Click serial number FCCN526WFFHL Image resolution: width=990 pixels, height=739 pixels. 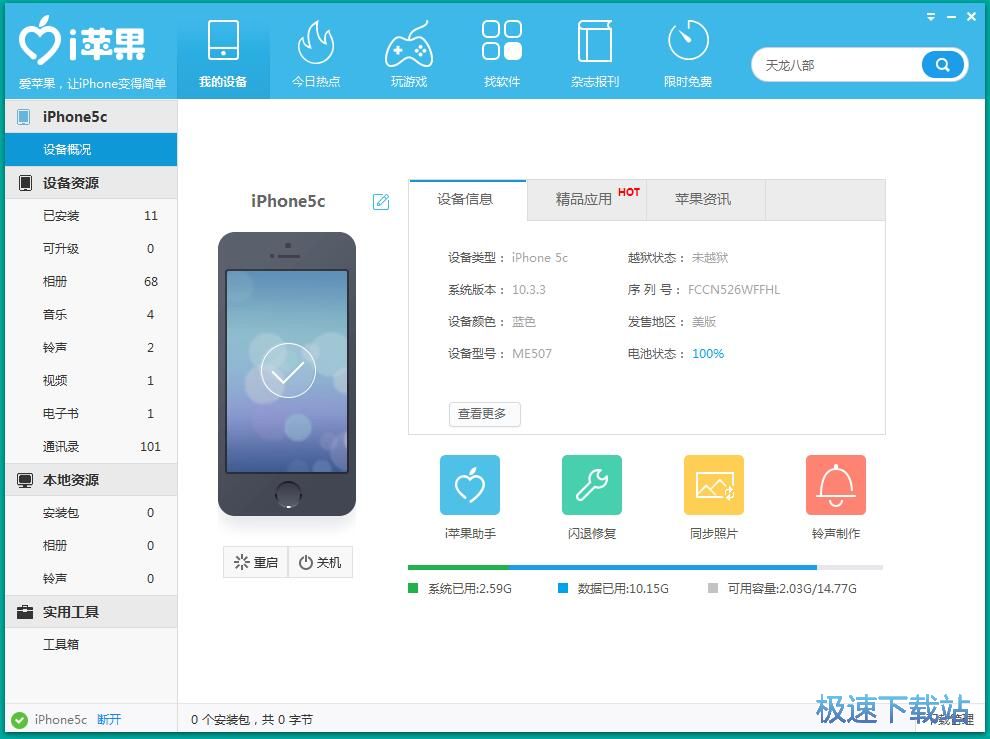pos(734,290)
